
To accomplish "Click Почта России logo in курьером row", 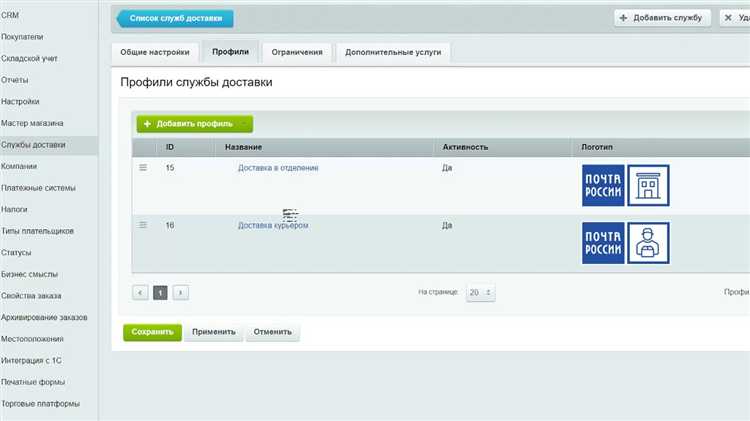I will (603, 243).
